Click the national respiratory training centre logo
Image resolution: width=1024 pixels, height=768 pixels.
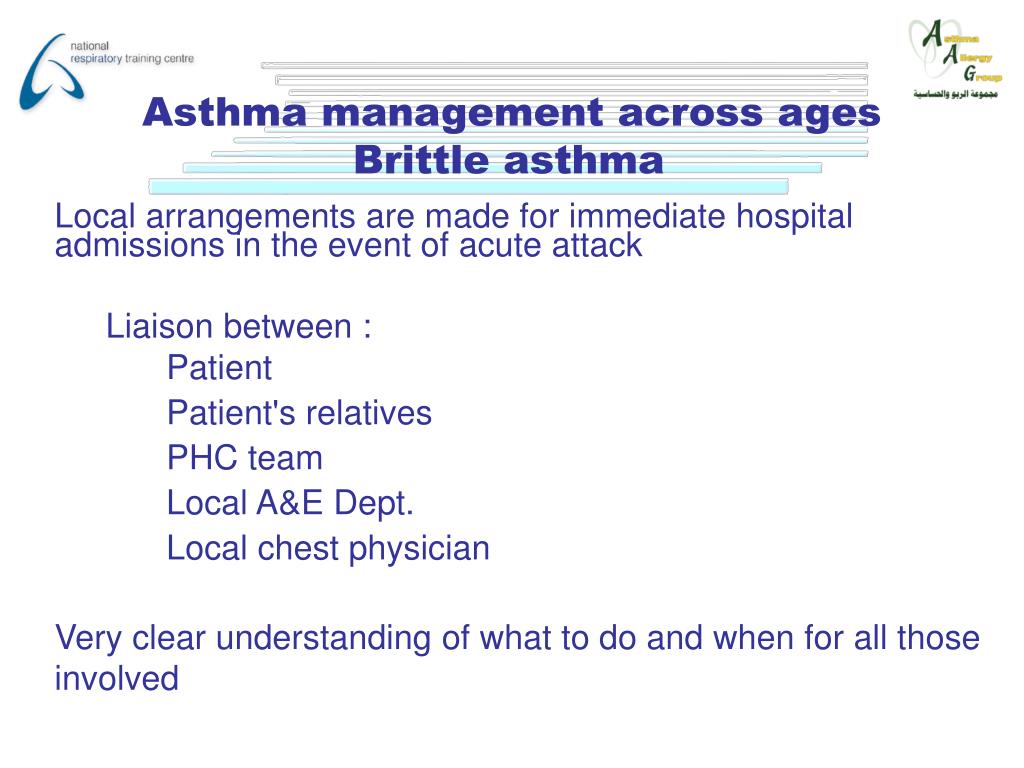[106, 71]
